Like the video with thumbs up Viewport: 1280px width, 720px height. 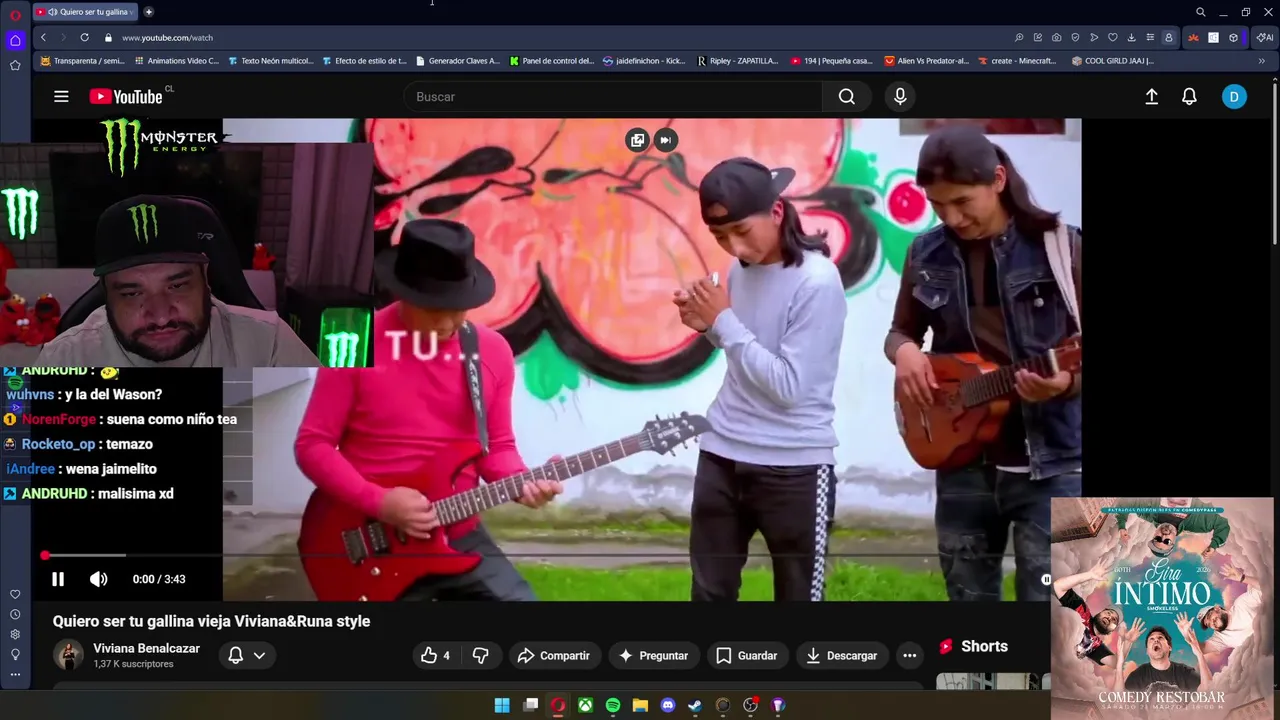[x=435, y=656]
